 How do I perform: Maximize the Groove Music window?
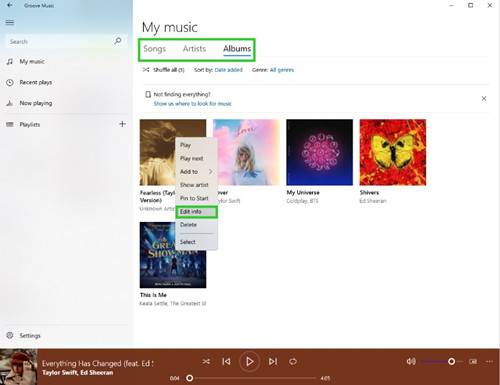pyautogui.click(x=470, y=5)
